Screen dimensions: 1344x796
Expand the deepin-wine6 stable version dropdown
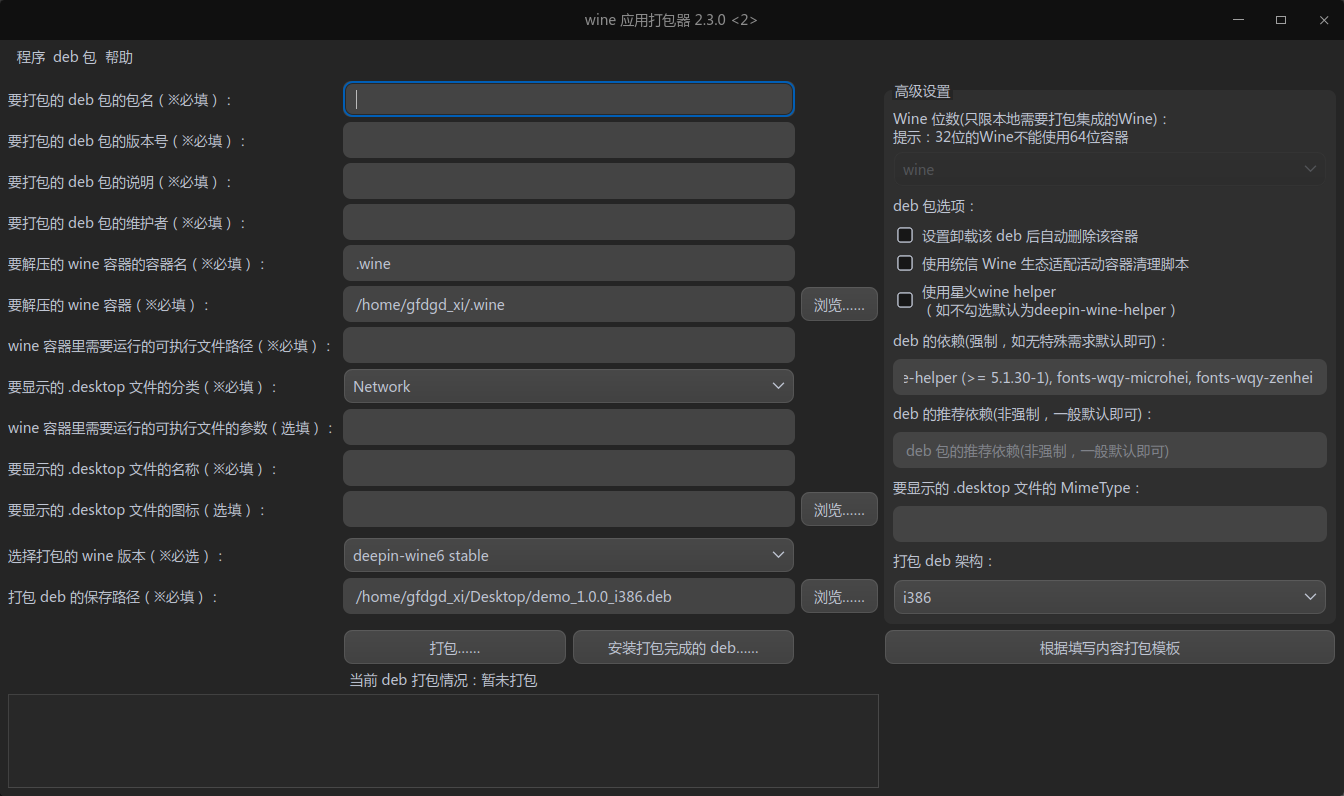pos(568,555)
